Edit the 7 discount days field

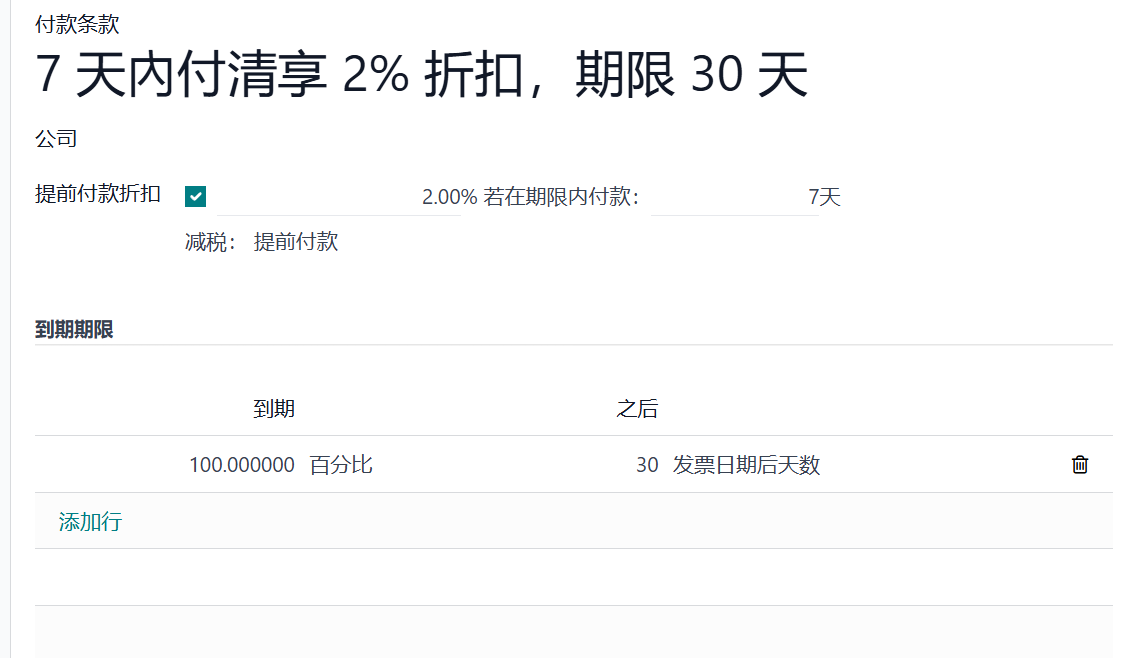(x=735, y=197)
